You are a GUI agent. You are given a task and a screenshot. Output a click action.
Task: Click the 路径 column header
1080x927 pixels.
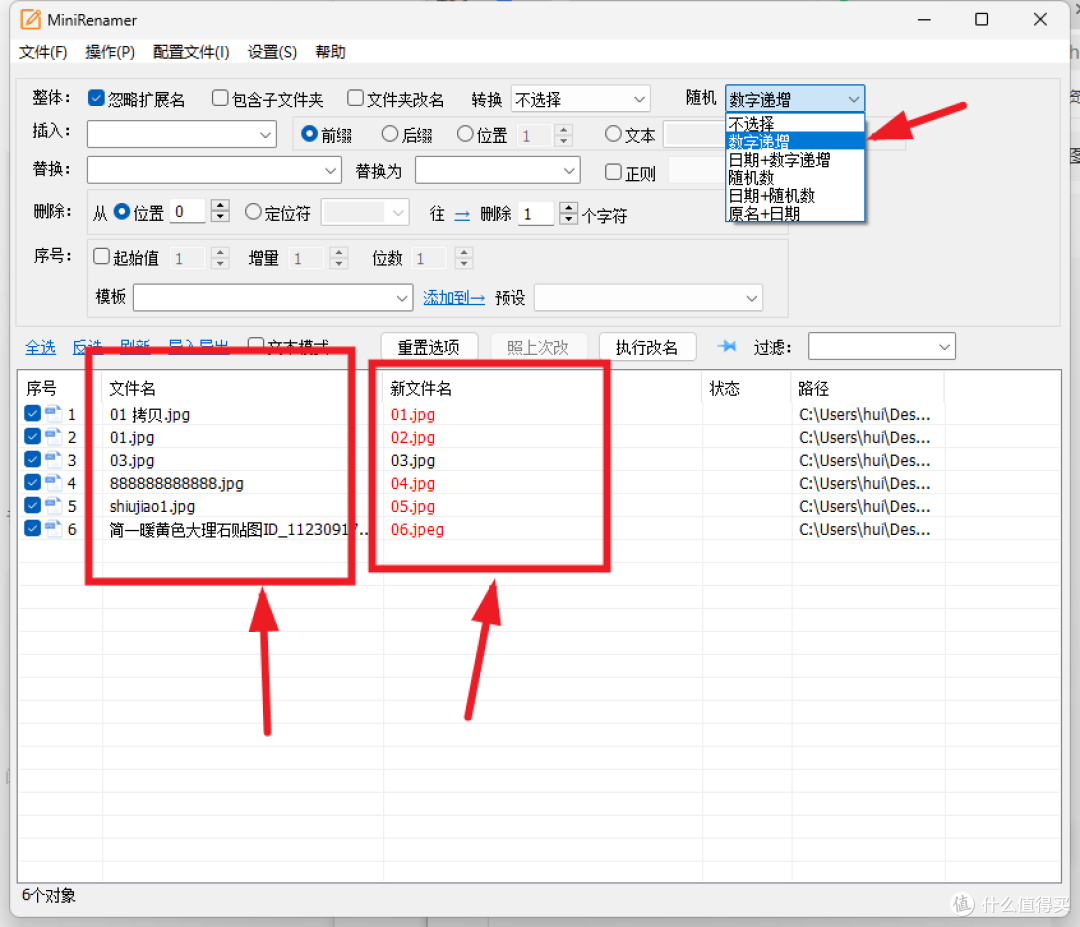point(868,388)
